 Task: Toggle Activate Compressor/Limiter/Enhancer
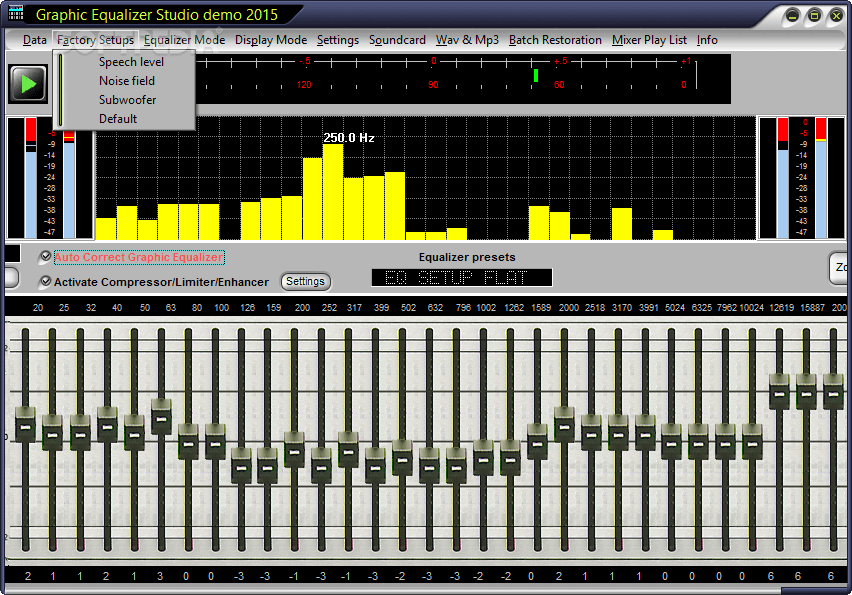[44, 281]
